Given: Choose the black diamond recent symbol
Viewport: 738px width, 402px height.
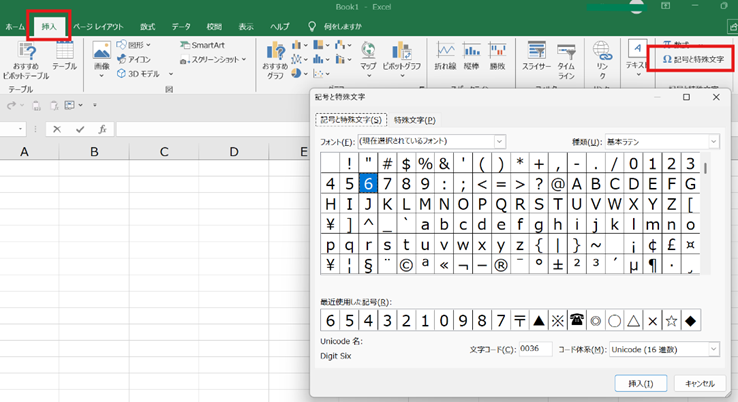Looking at the screenshot, I should [x=692, y=320].
